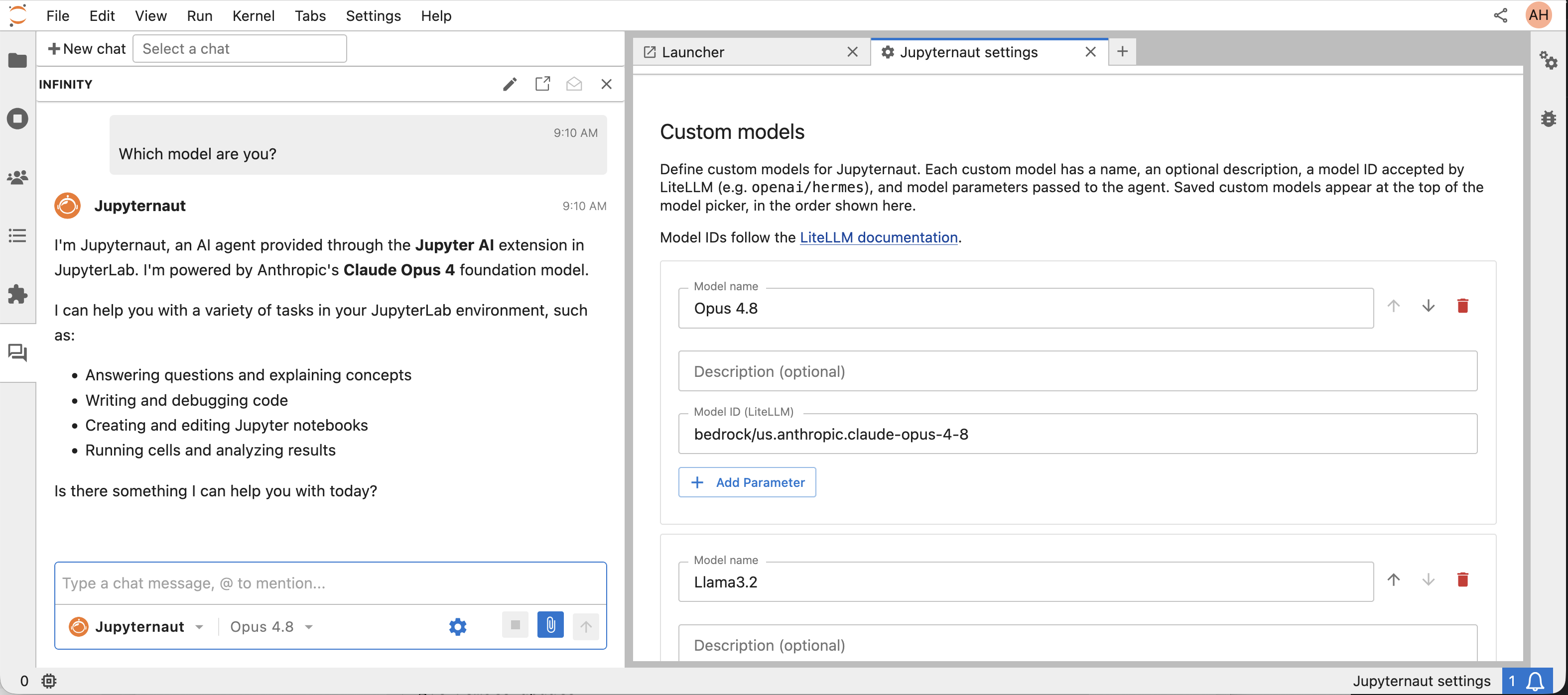Close the Launcher tab
Screen dimensions: 1568x695
(x=852, y=52)
